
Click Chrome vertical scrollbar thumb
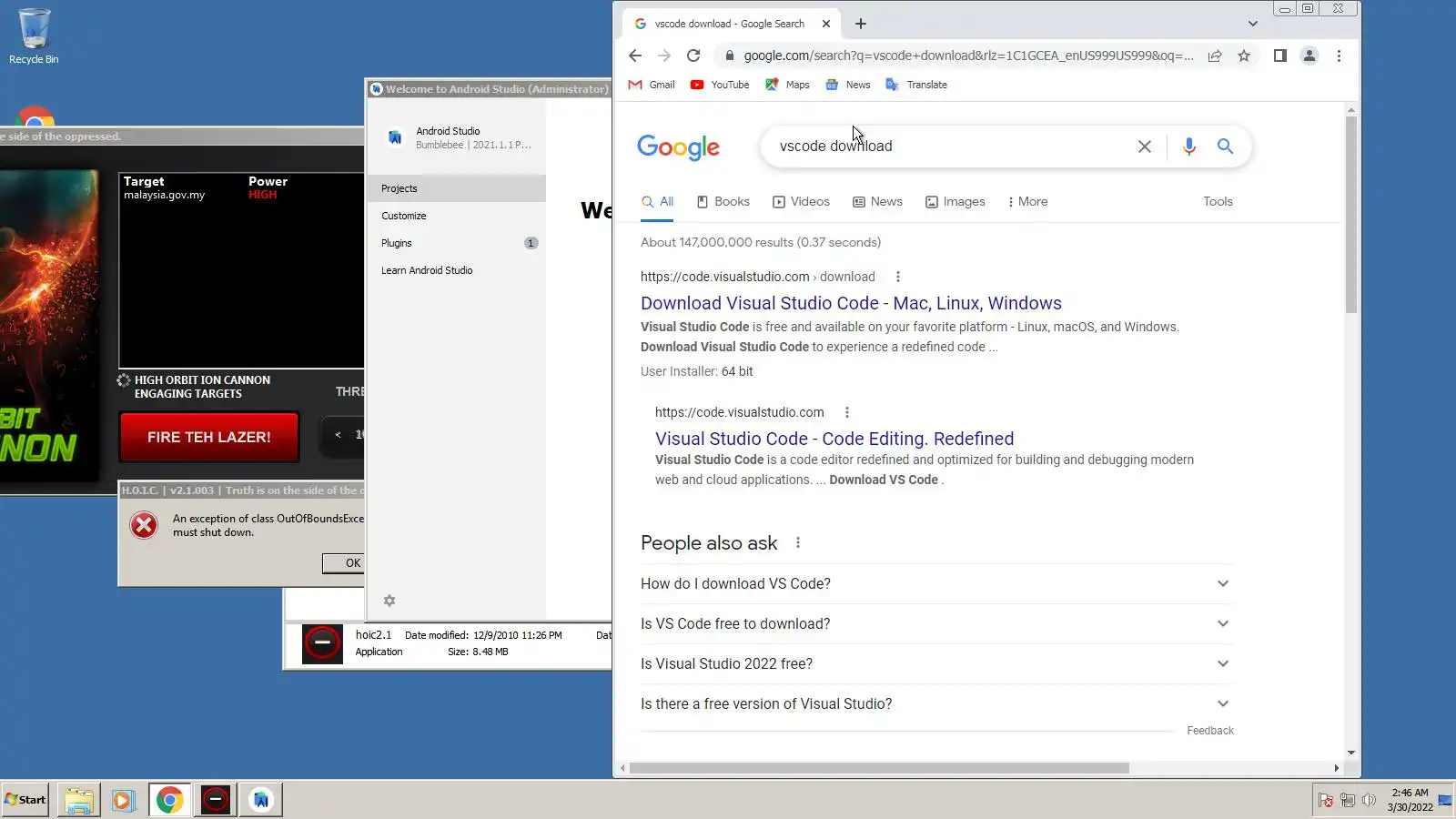point(1351,215)
